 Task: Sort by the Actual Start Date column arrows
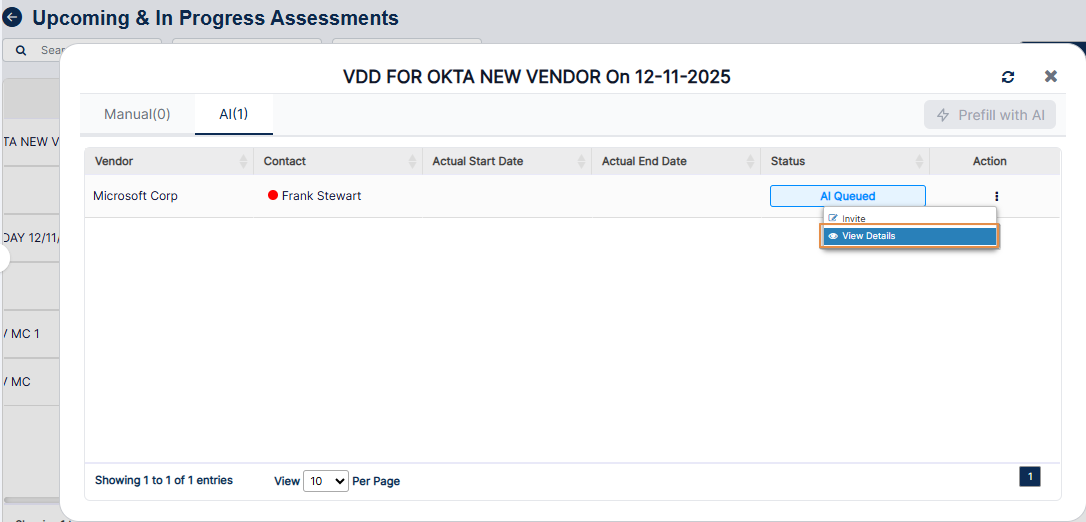pyautogui.click(x=581, y=161)
